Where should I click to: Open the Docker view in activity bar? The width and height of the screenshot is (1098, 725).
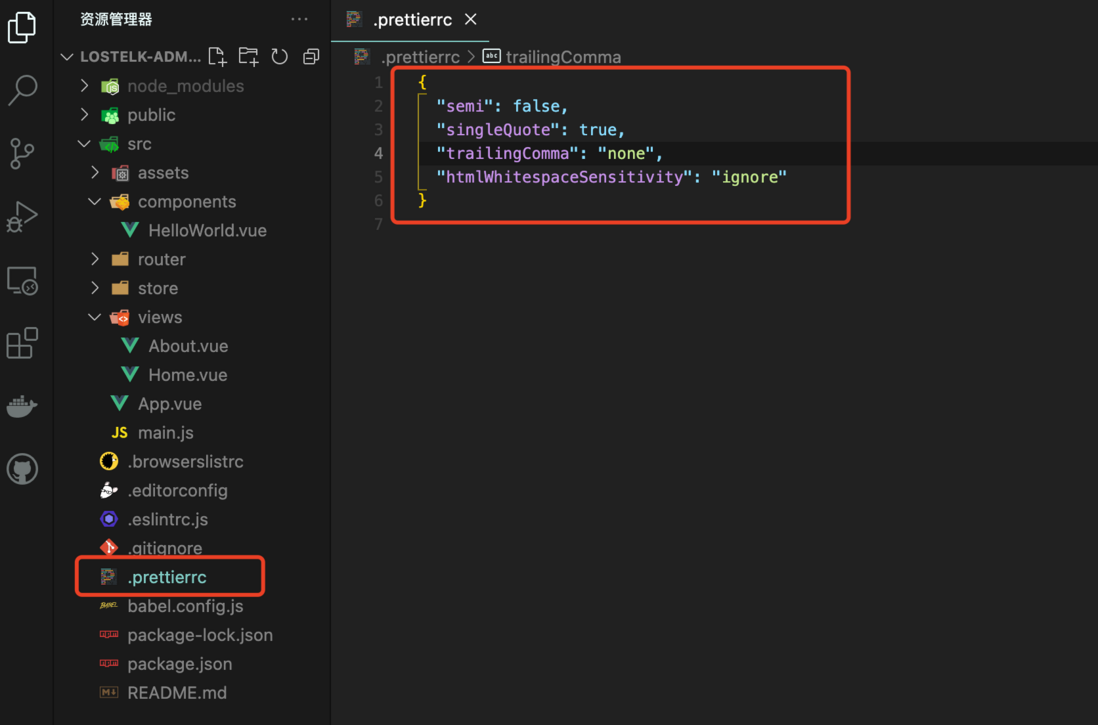tap(22, 406)
